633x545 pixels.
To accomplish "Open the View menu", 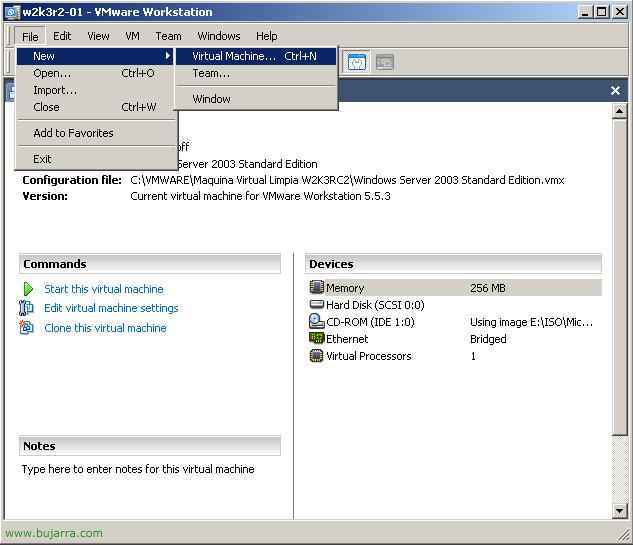I will (x=98, y=36).
